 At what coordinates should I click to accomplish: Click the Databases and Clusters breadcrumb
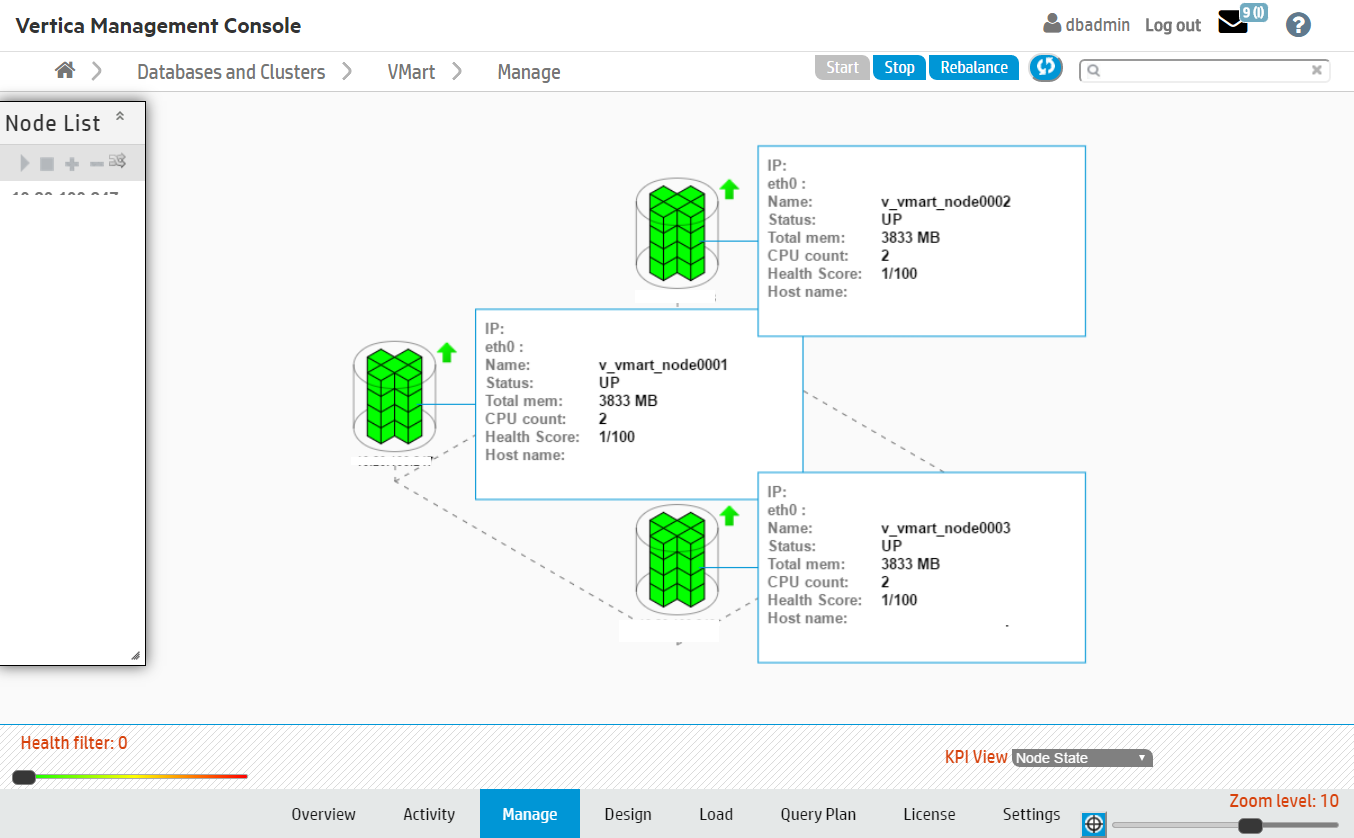[231, 72]
